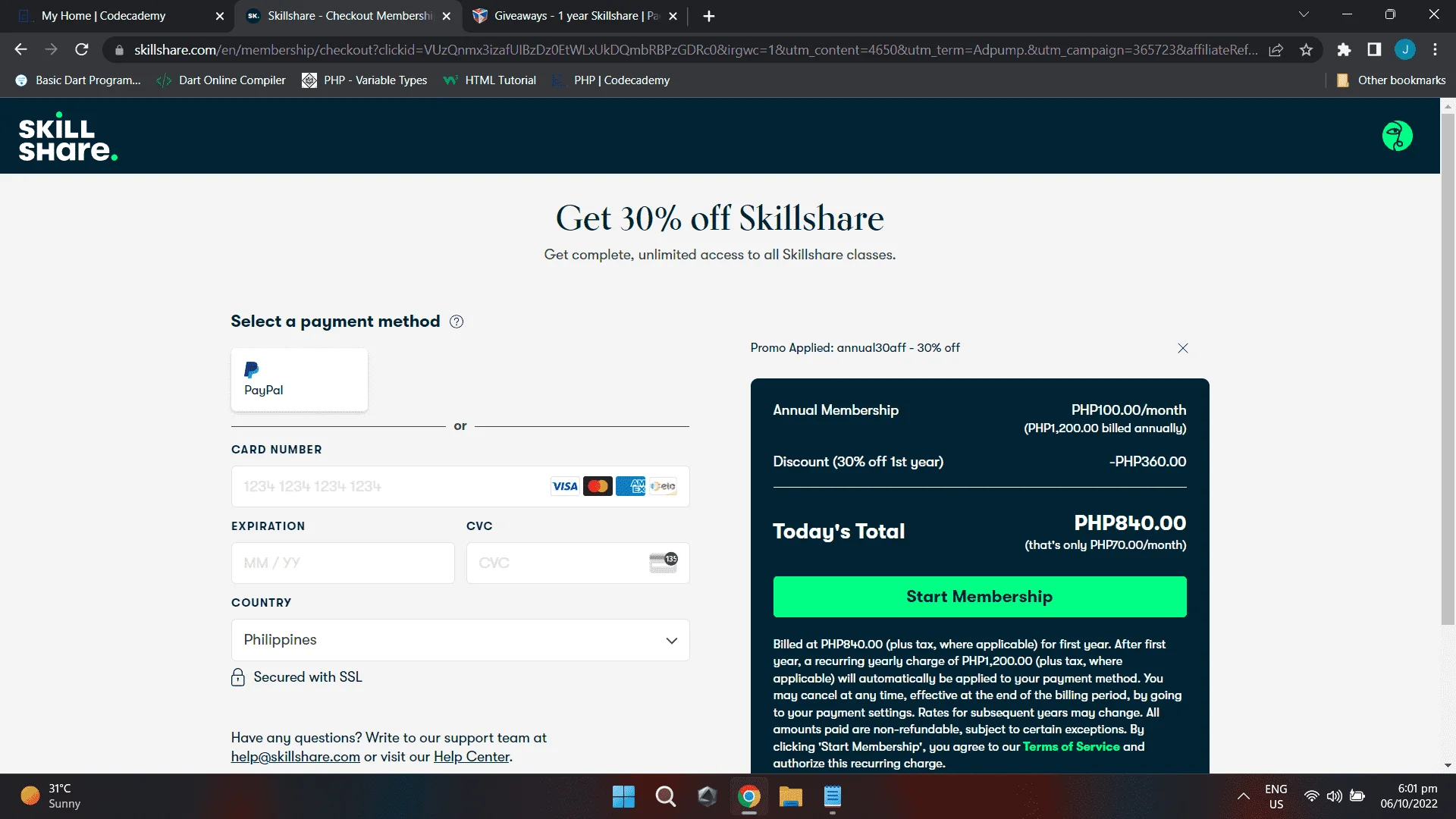Open Chrome extensions puzzle icon
Viewport: 1456px width, 819px height.
[1344, 50]
